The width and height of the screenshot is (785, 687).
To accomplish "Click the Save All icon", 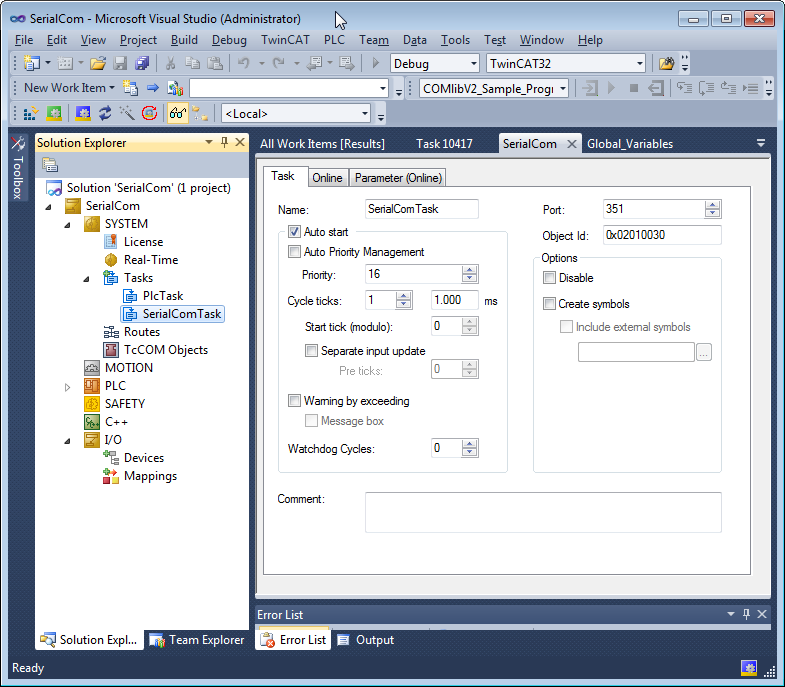I will pyautogui.click(x=142, y=63).
